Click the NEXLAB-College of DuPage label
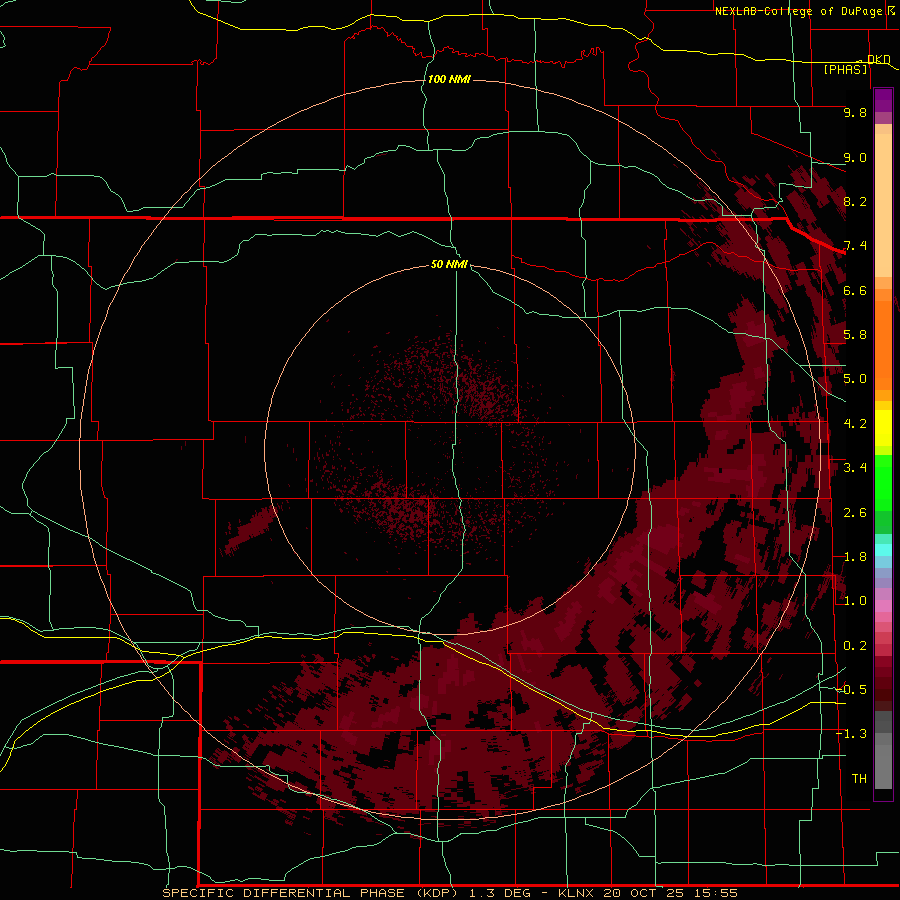This screenshot has height=900, width=900. coord(798,11)
